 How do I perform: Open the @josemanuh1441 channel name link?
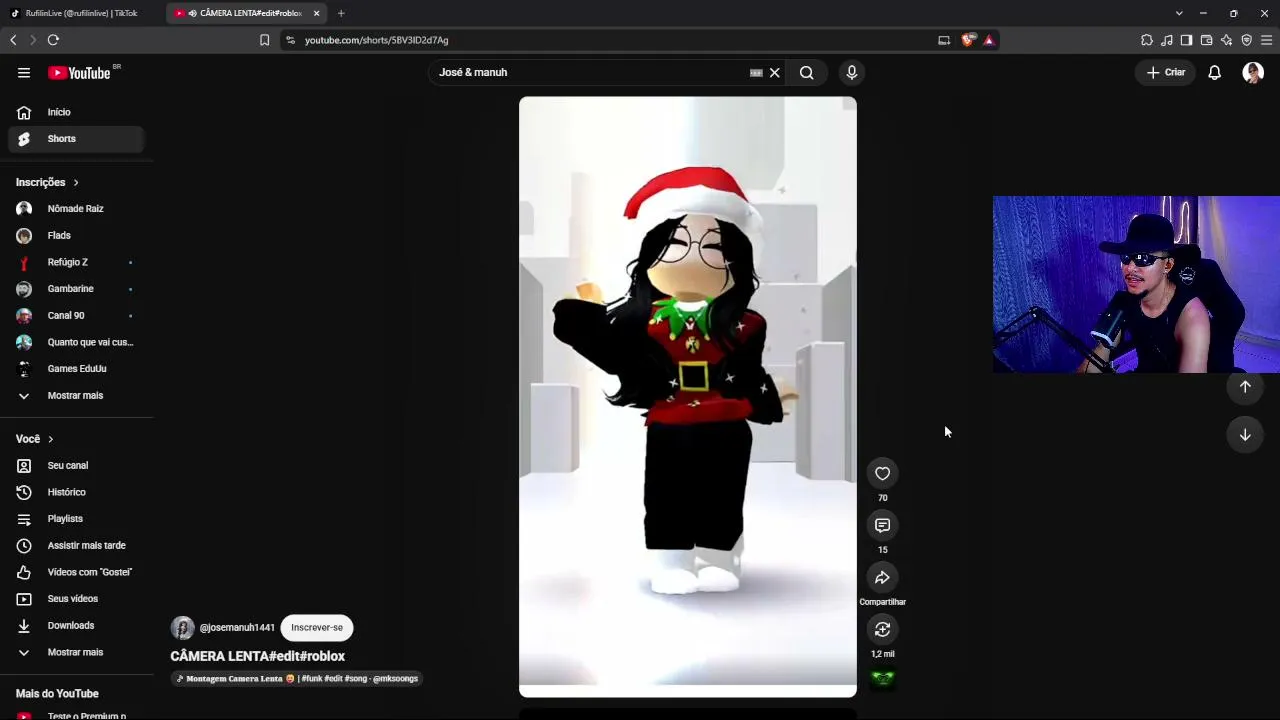(237, 628)
